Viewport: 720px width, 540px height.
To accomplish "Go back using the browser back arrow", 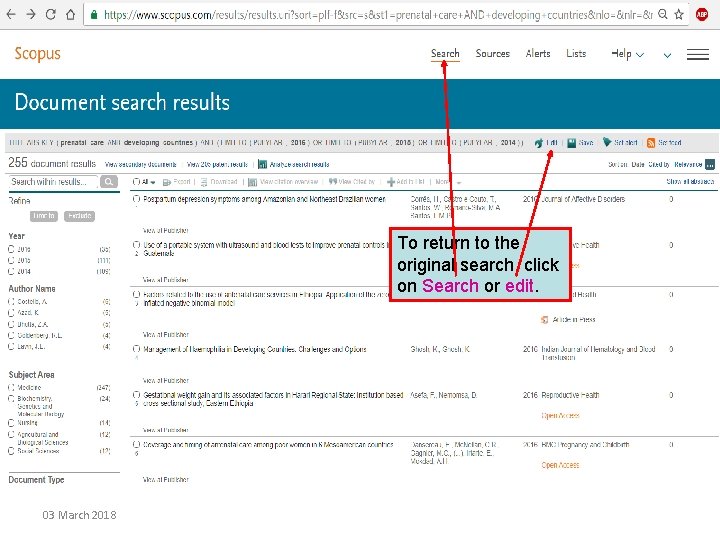I will [11, 15].
